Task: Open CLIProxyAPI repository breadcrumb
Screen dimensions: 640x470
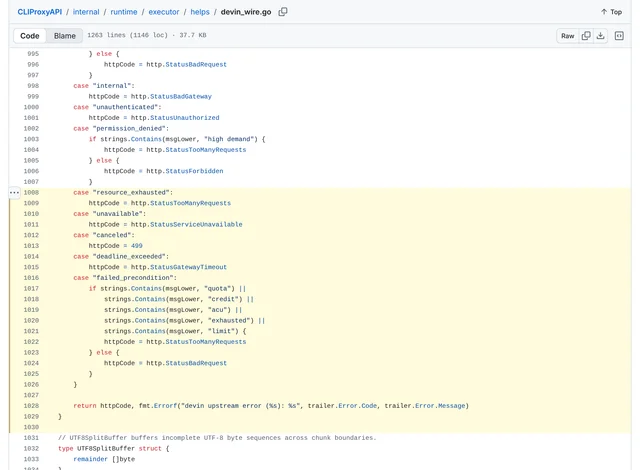Action: (40, 12)
